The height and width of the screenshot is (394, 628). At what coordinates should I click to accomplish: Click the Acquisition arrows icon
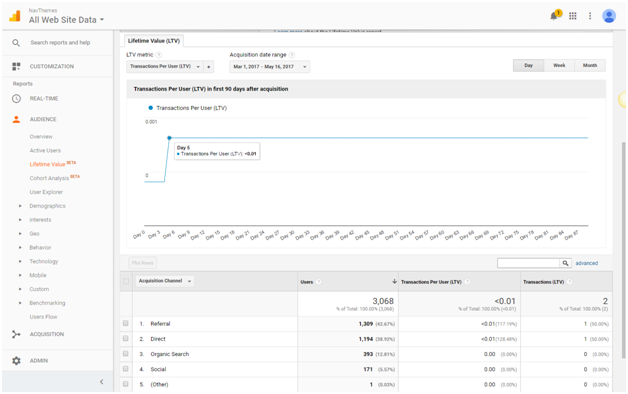(16, 334)
